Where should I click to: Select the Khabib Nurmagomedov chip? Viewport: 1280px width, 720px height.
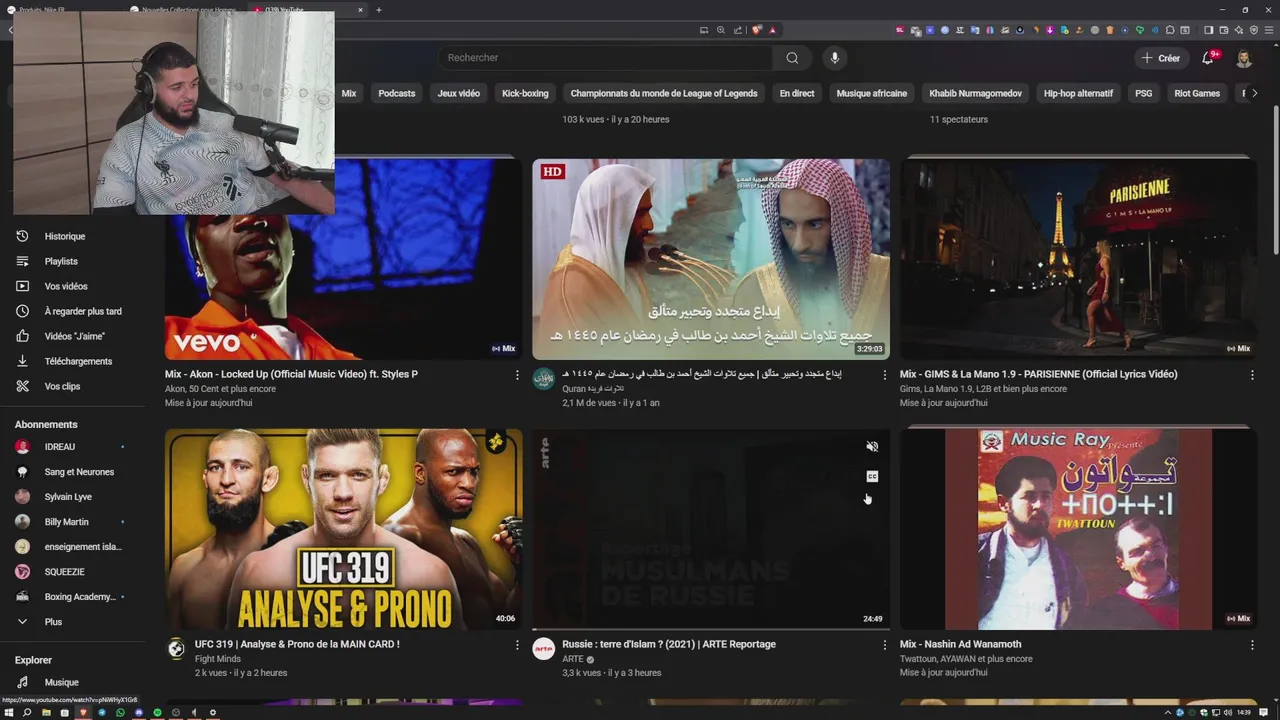(x=975, y=93)
